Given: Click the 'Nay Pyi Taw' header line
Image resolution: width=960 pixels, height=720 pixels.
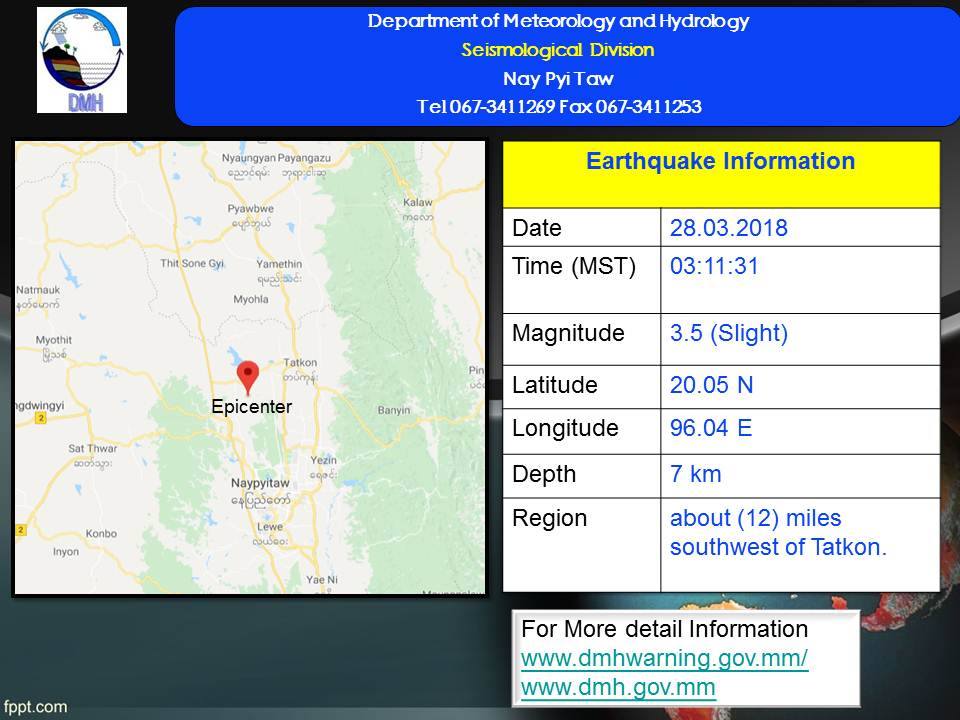Looking at the screenshot, I should point(558,78).
